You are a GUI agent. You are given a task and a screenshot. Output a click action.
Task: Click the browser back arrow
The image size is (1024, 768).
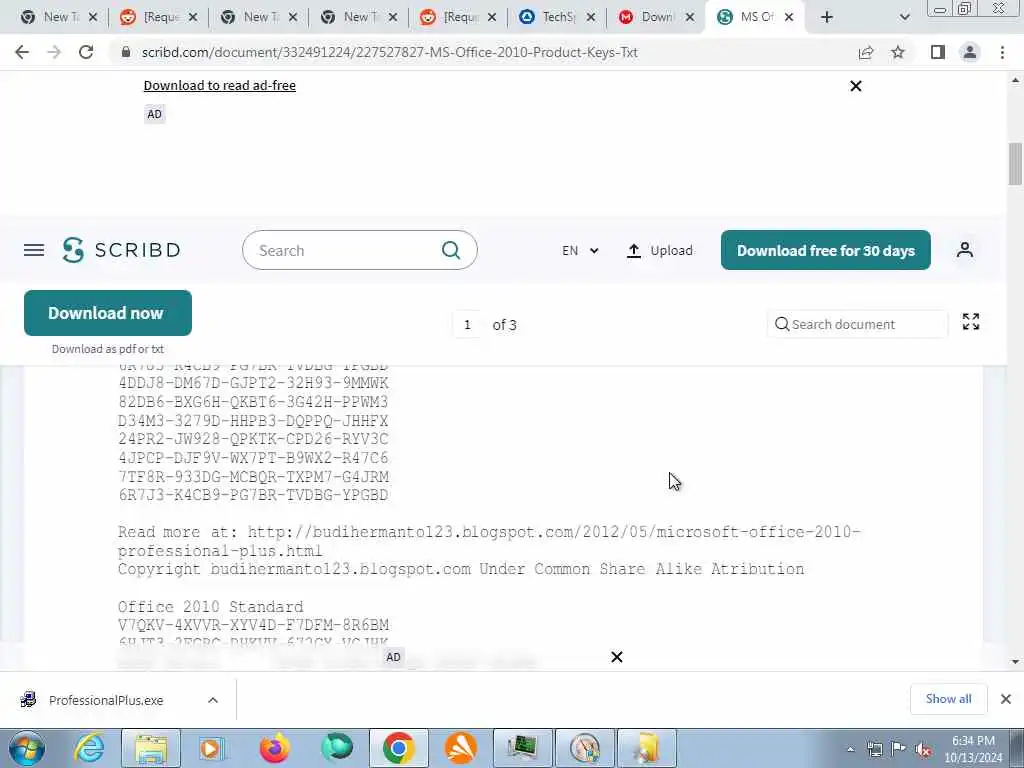22,52
